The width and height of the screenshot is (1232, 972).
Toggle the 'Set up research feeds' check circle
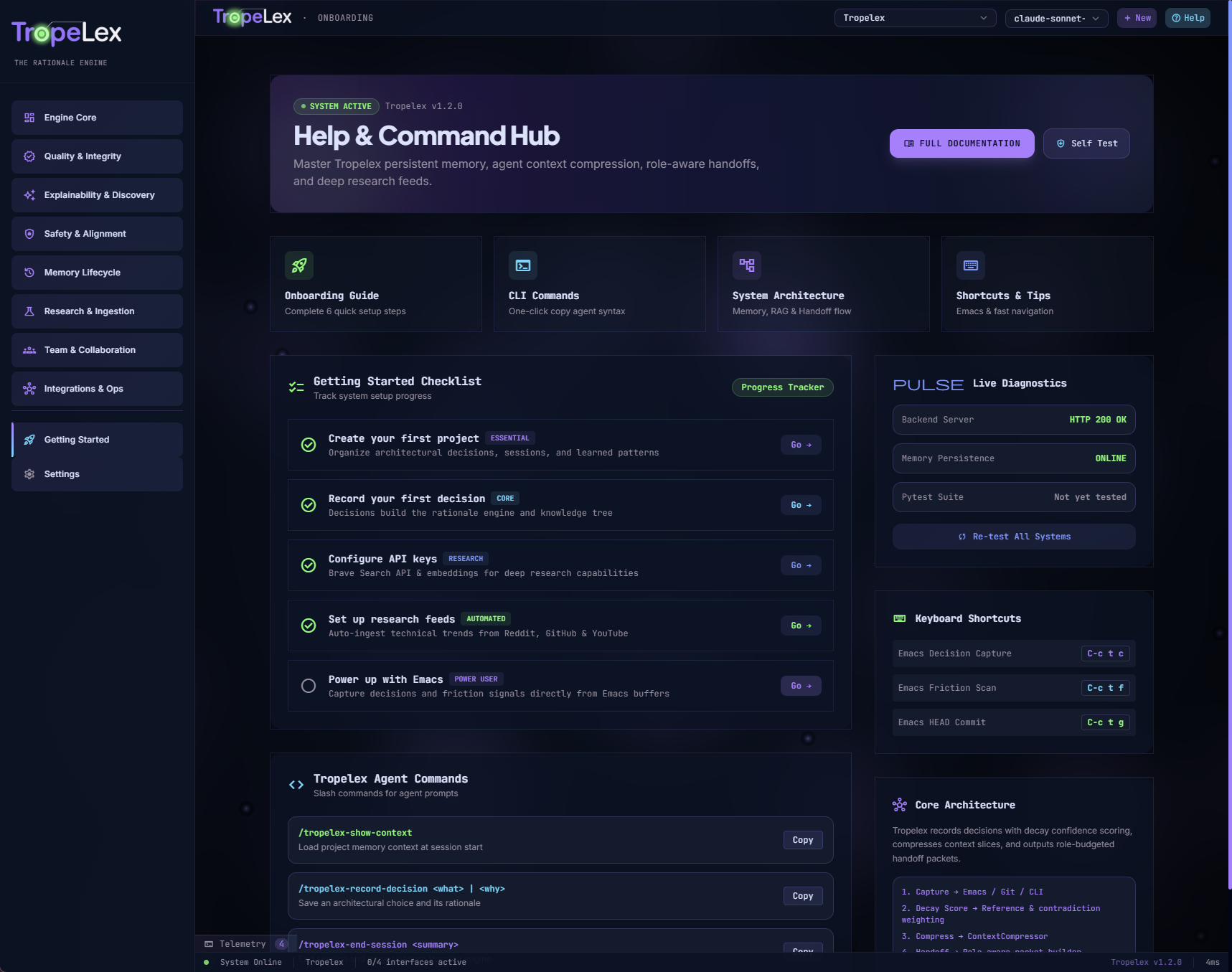click(x=309, y=626)
